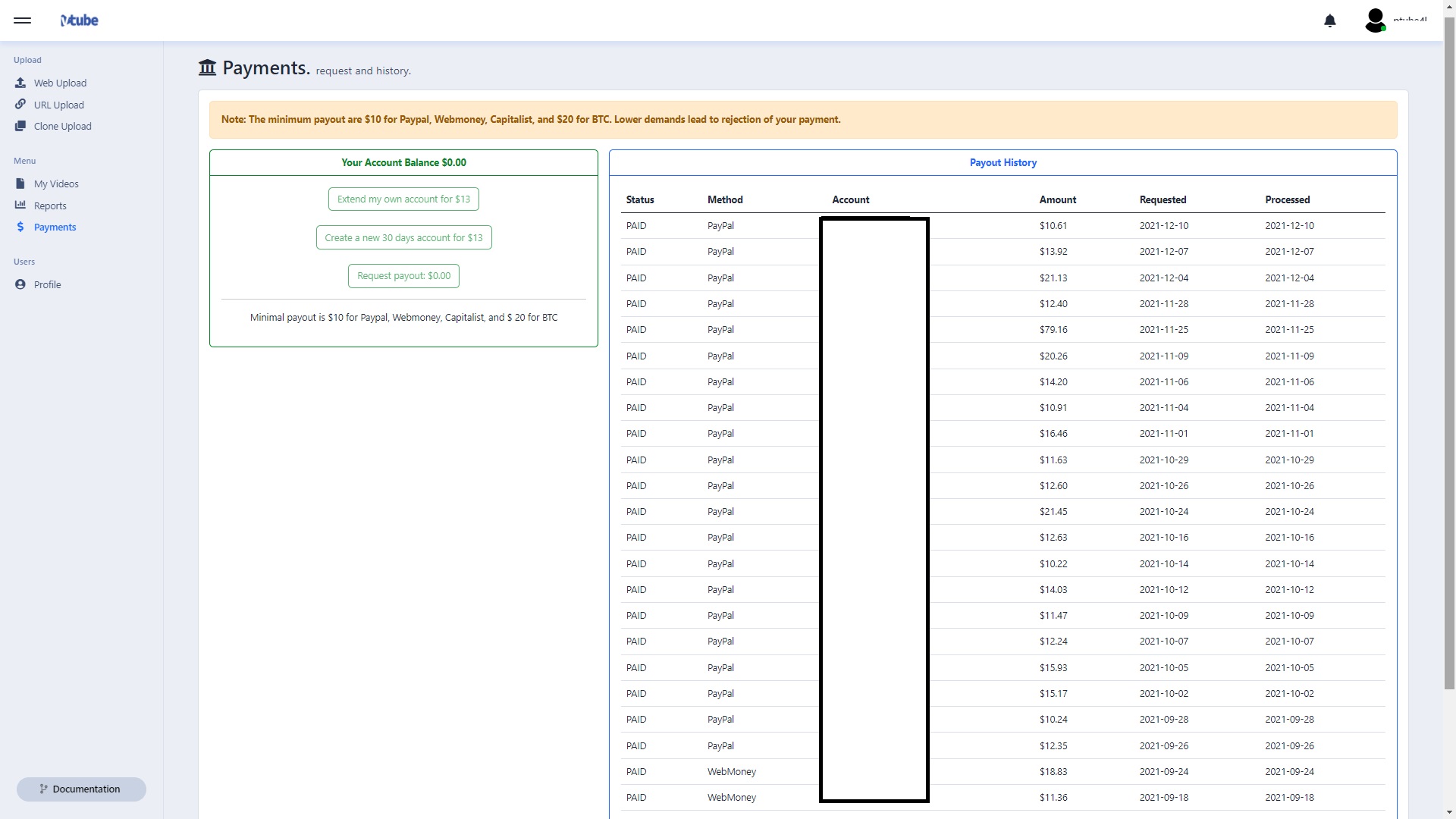Click Create a new 30 days account

click(x=403, y=237)
